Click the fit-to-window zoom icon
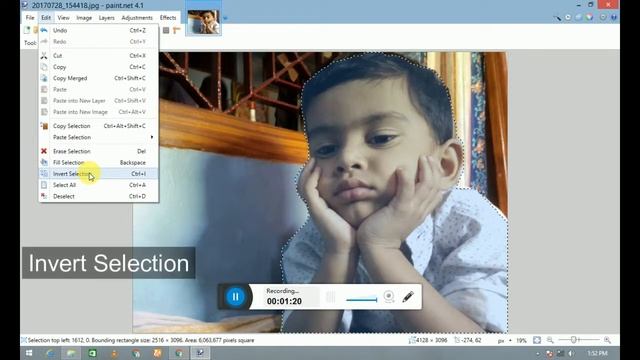The height and width of the screenshot is (360, 640). tap(537, 340)
